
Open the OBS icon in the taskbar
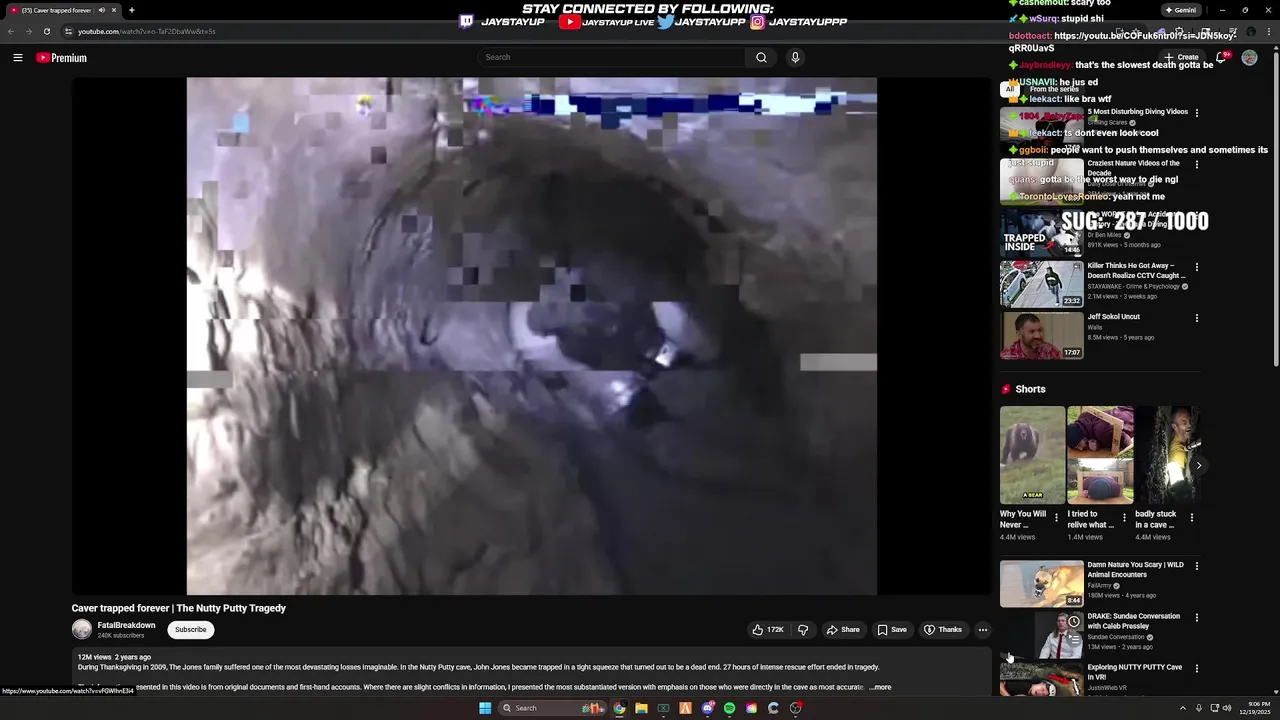click(795, 708)
